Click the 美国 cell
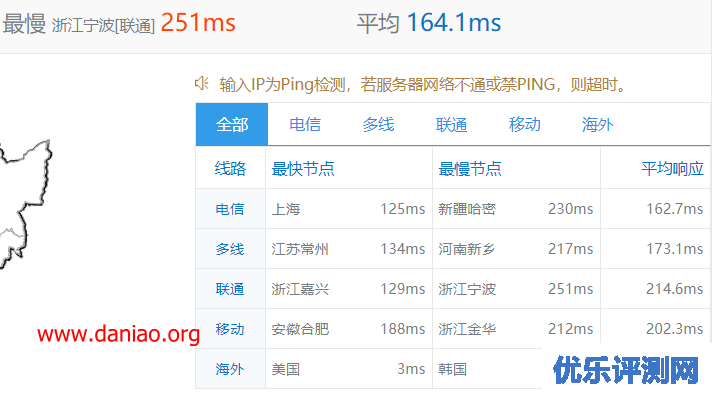The height and width of the screenshot is (397, 712). pyautogui.click(x=286, y=369)
